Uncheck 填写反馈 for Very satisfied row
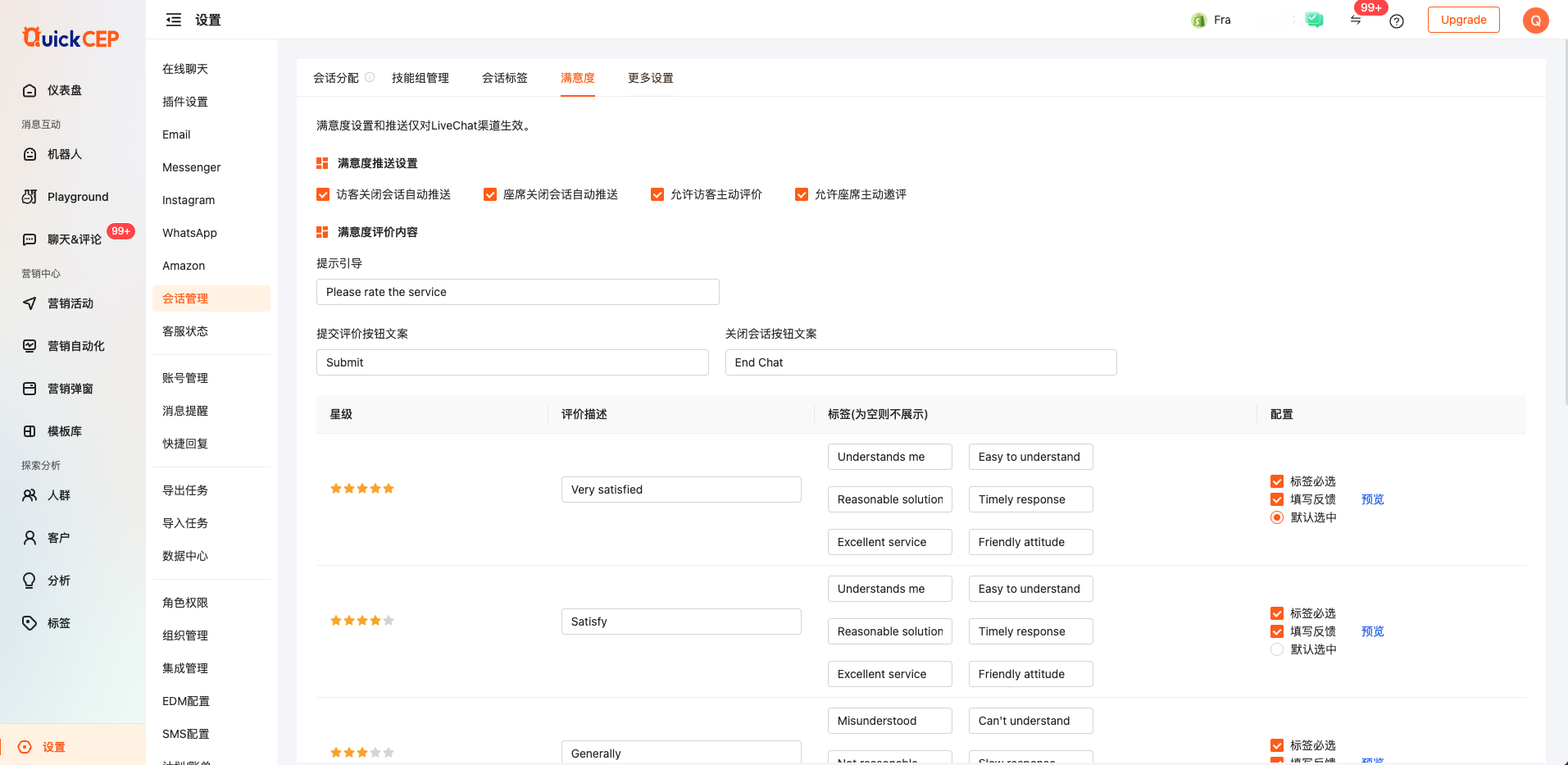The image size is (1568, 765). [x=1277, y=499]
